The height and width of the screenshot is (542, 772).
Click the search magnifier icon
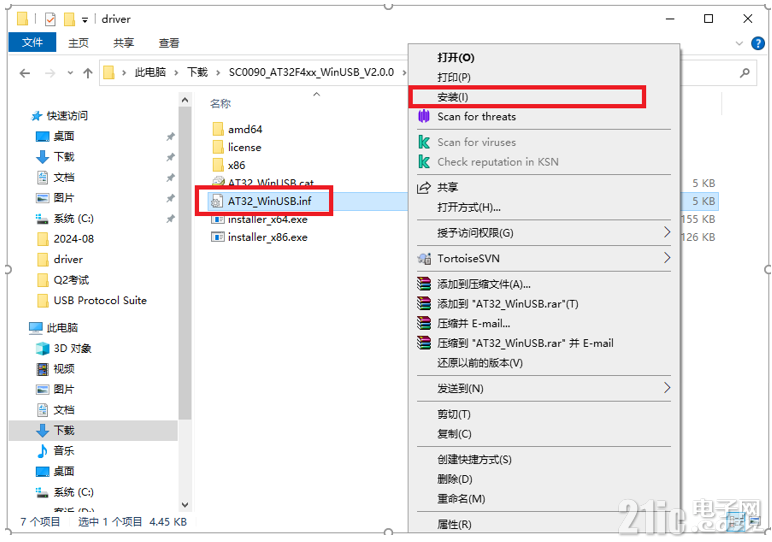coord(744,73)
